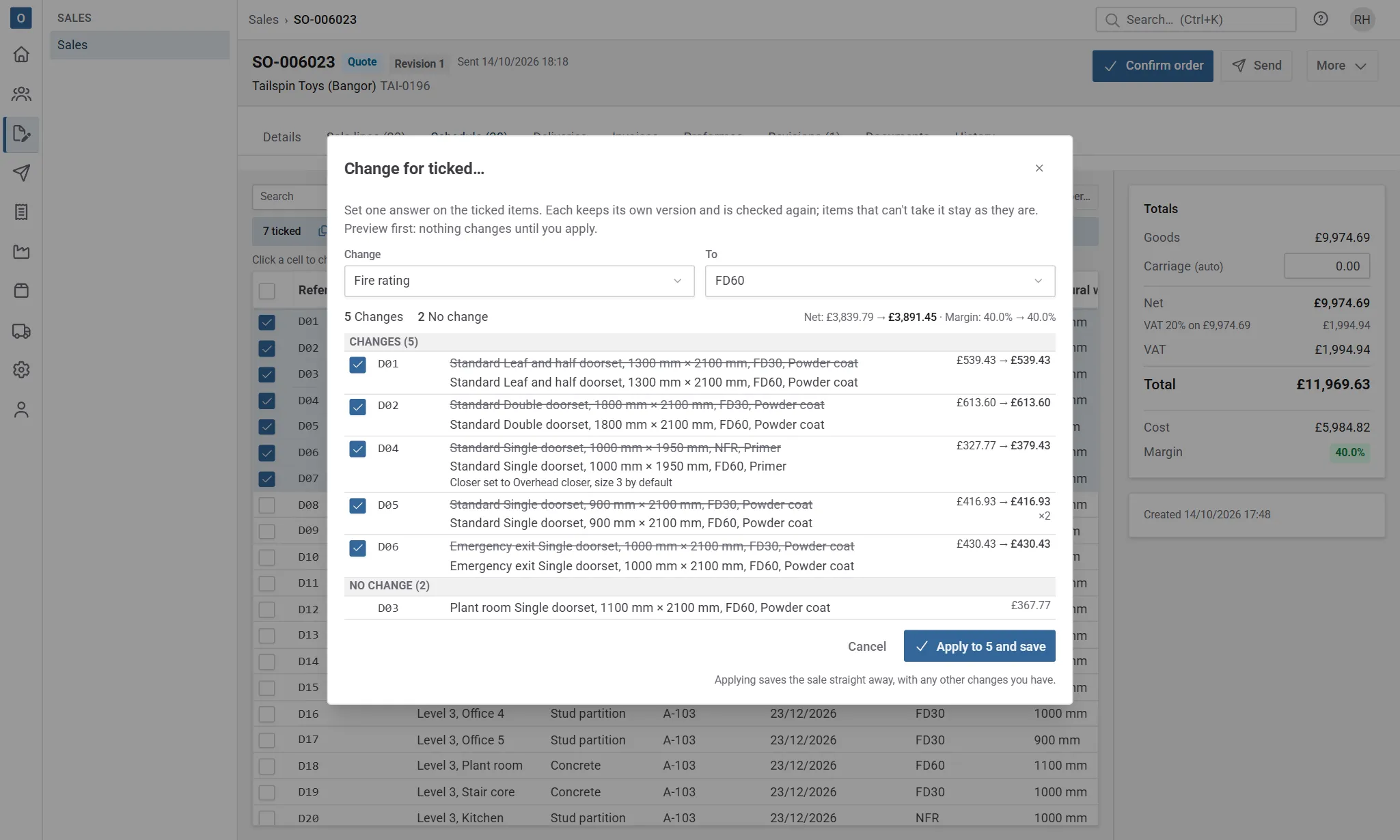
Task: Select Sales in the left menu
Action: point(139,45)
